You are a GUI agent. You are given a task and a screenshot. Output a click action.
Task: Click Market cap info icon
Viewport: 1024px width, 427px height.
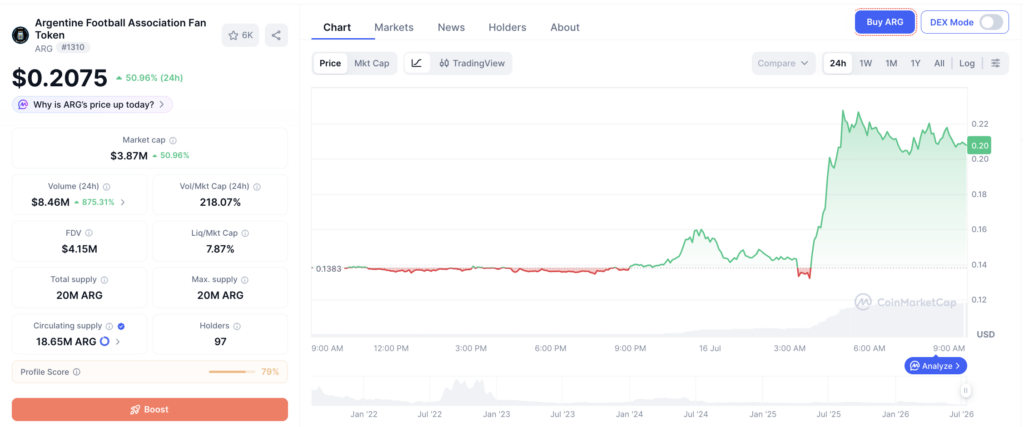point(173,140)
